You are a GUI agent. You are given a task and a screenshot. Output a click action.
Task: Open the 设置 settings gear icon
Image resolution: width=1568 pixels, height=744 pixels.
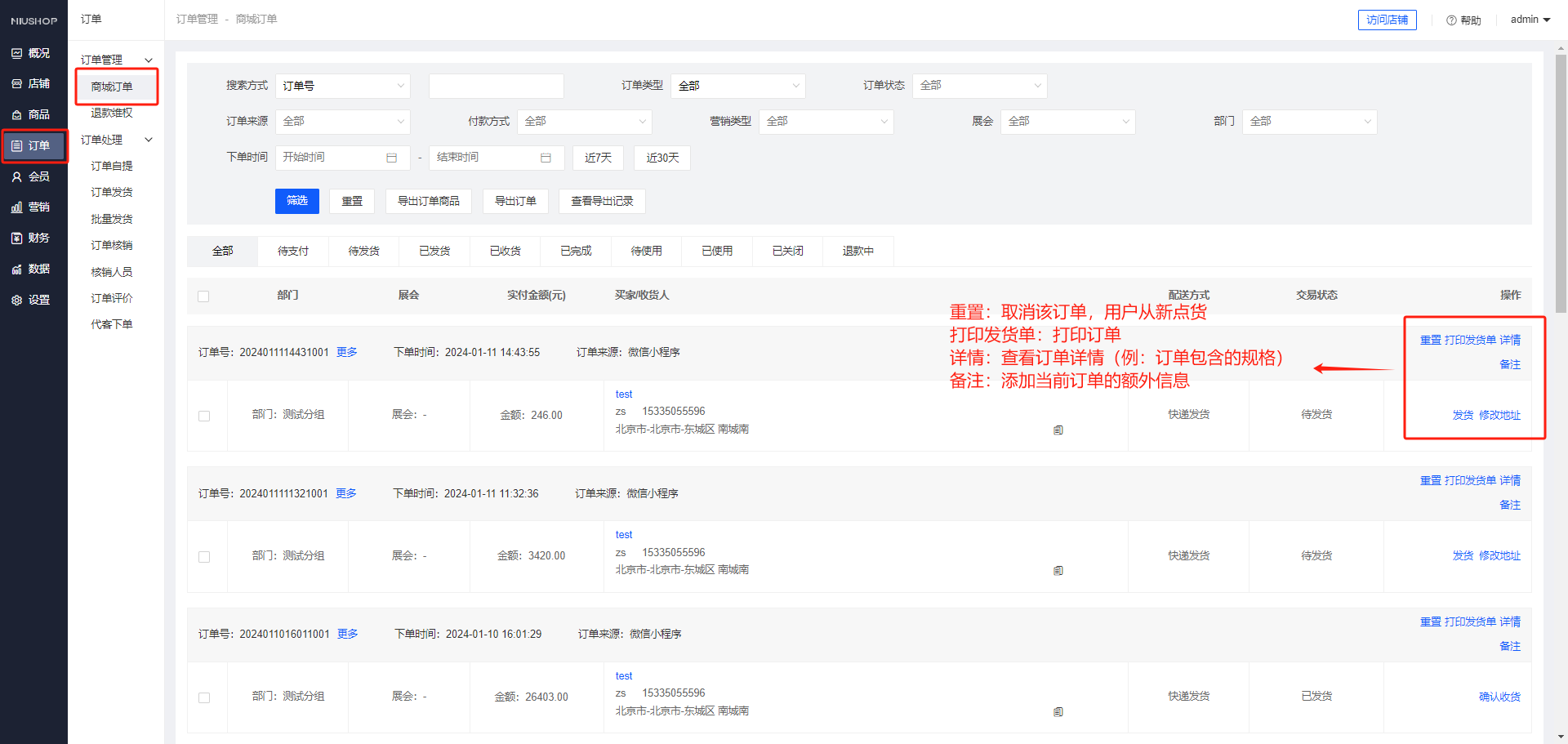(x=16, y=301)
